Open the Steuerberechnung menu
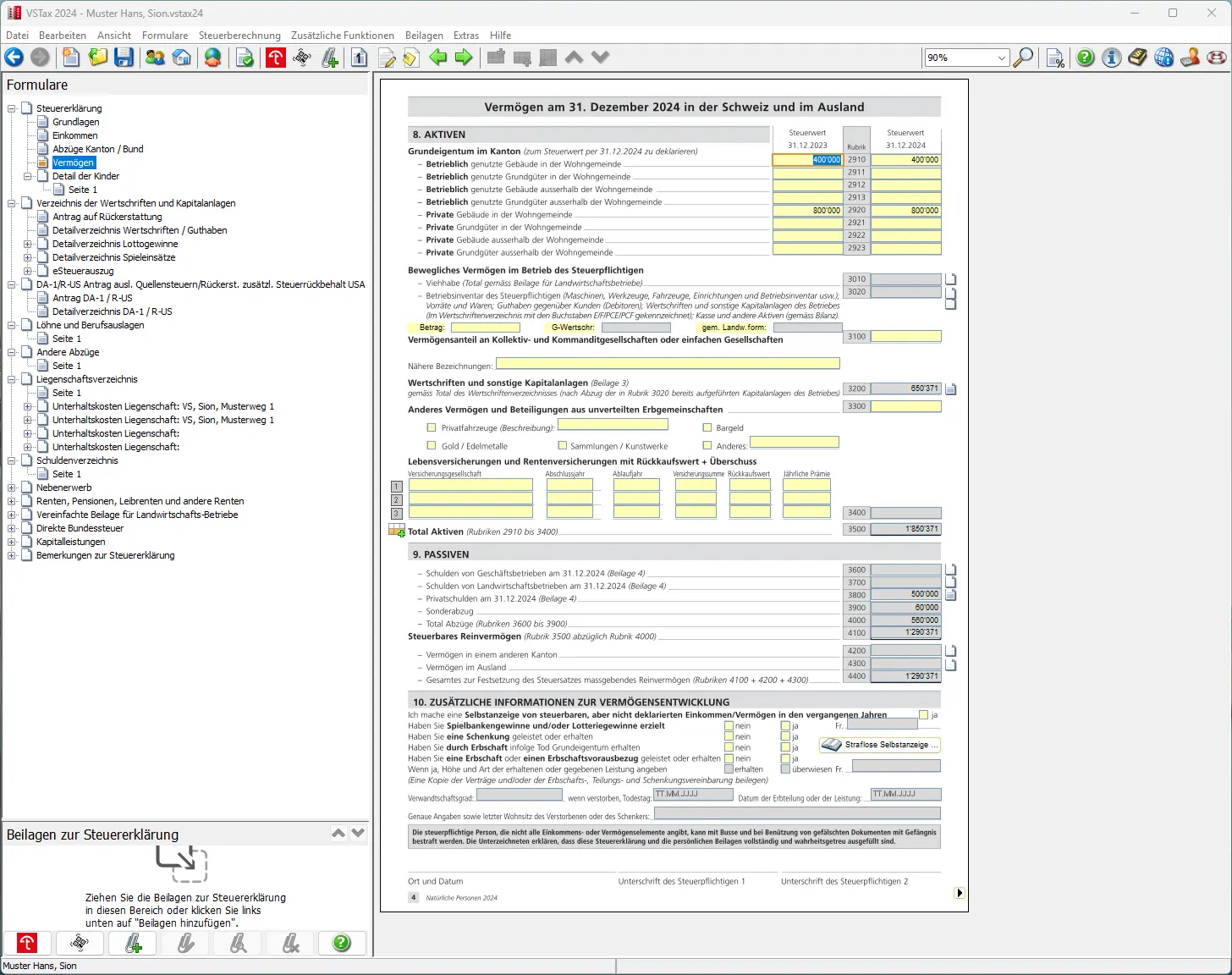 (x=239, y=36)
